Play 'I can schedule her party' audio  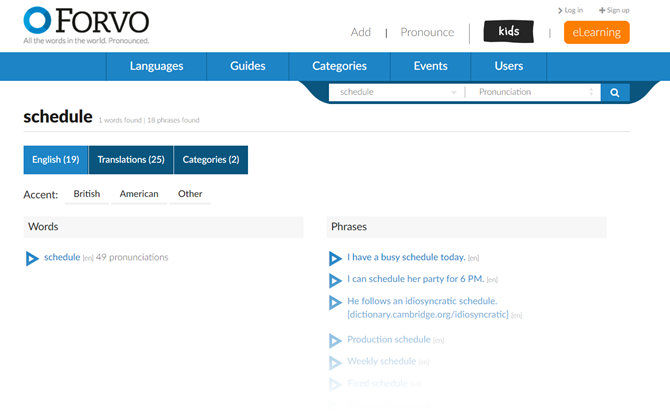click(x=335, y=281)
